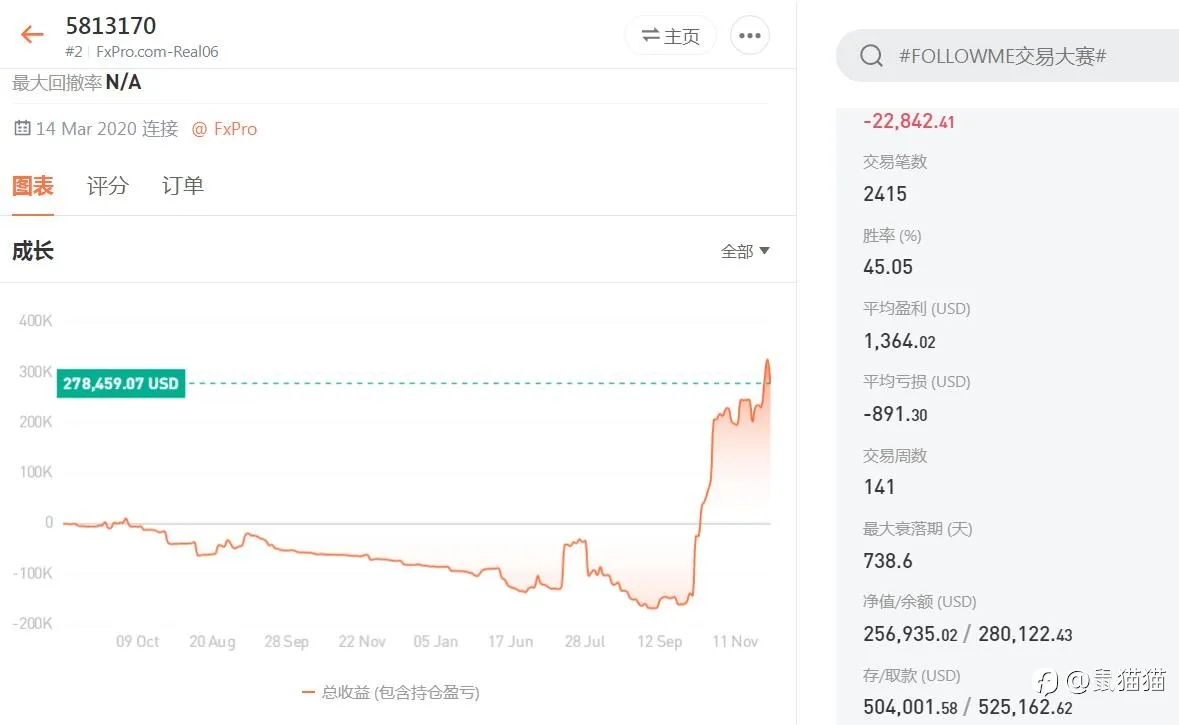The image size is (1179, 725).
Task: Open the @ FxPro broker link
Action: tap(224, 129)
